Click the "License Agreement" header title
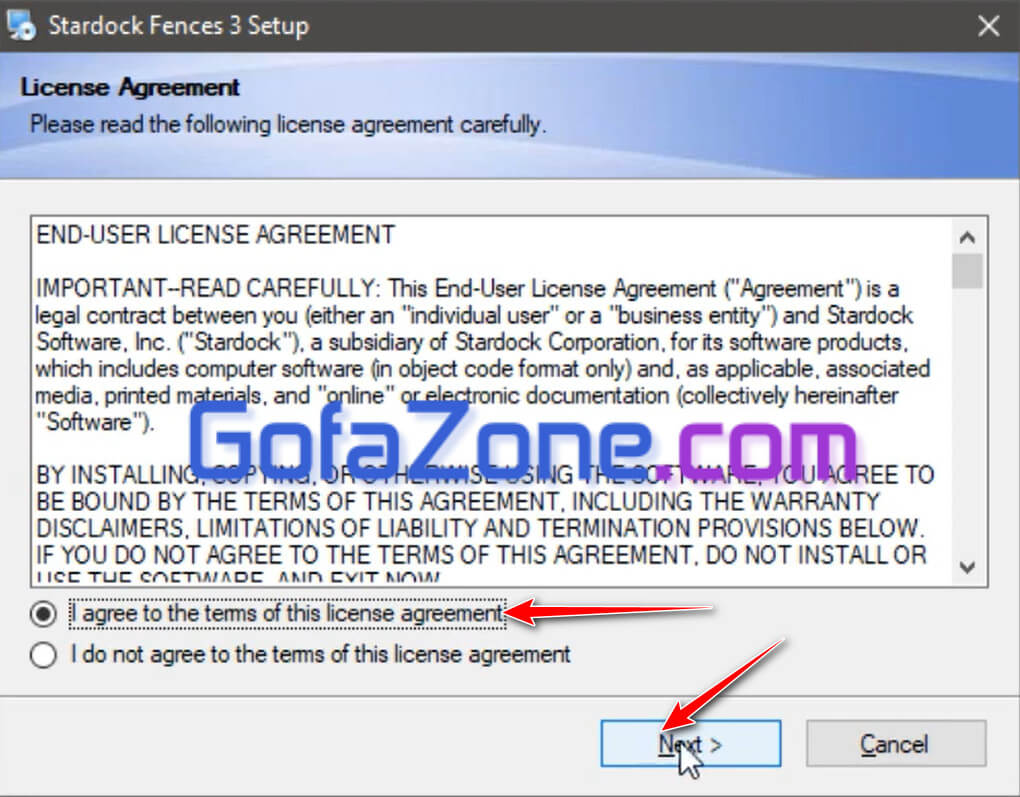 click(x=129, y=87)
